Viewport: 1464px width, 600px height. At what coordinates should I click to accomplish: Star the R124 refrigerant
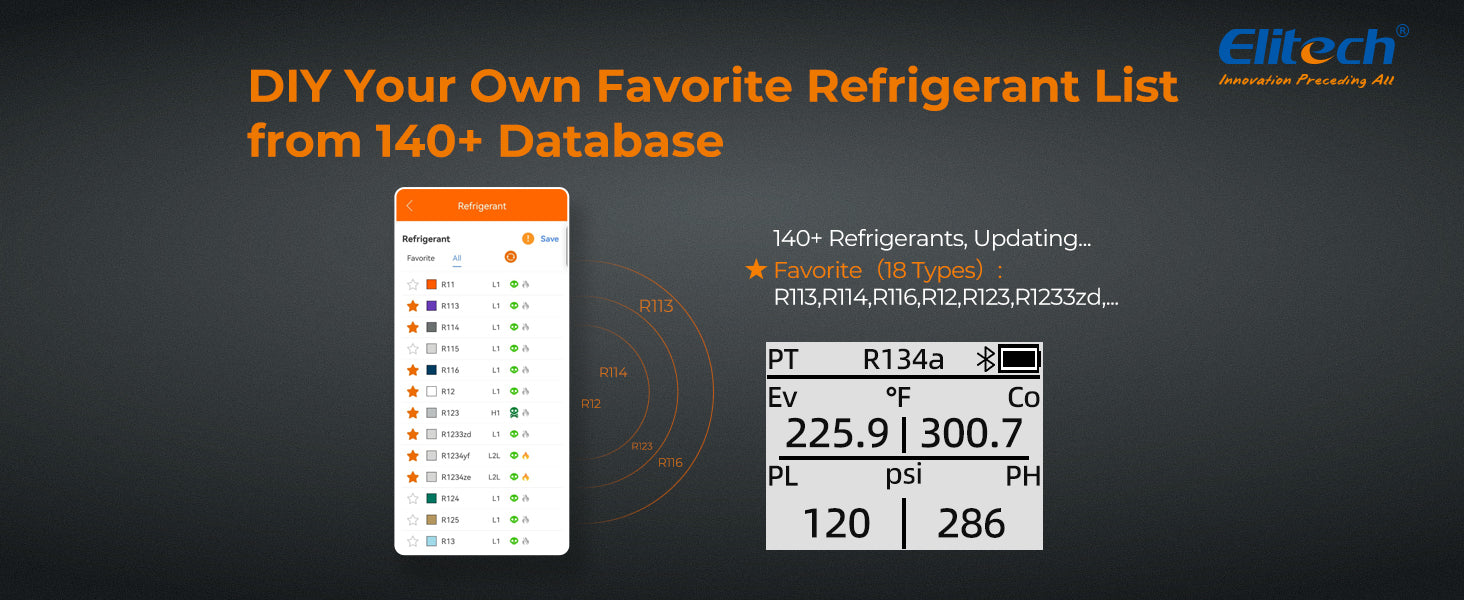point(413,498)
